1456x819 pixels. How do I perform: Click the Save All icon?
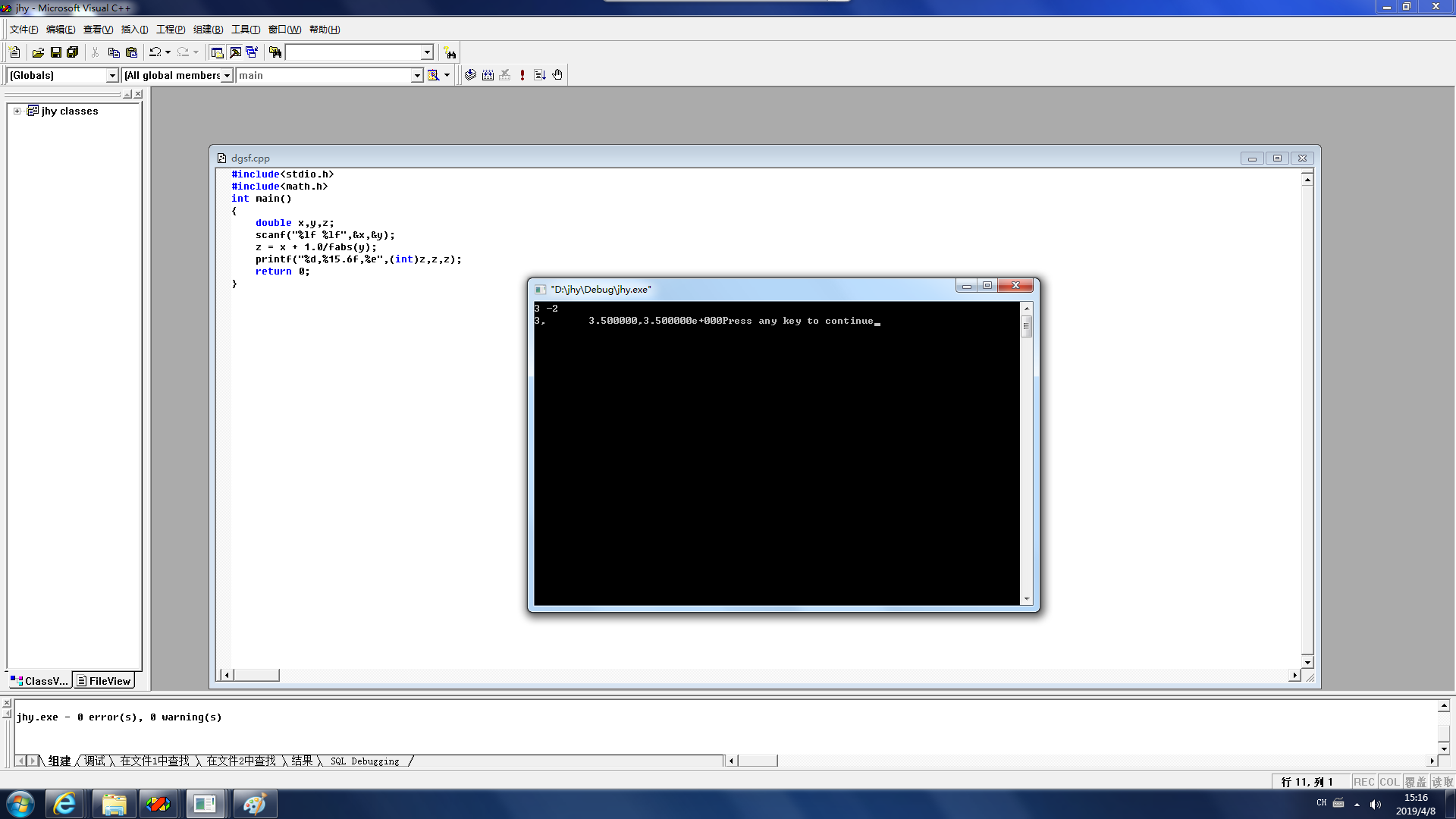(72, 52)
